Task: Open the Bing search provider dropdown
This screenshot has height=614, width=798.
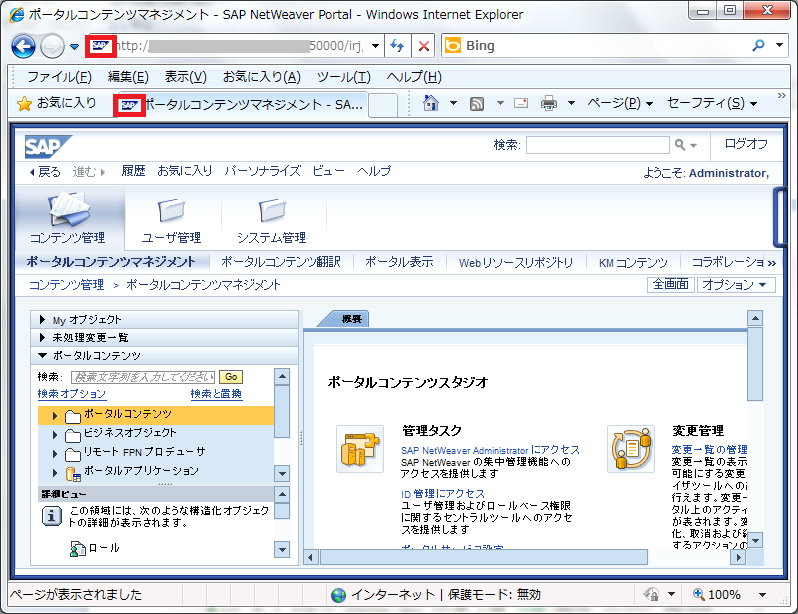Action: (x=779, y=45)
